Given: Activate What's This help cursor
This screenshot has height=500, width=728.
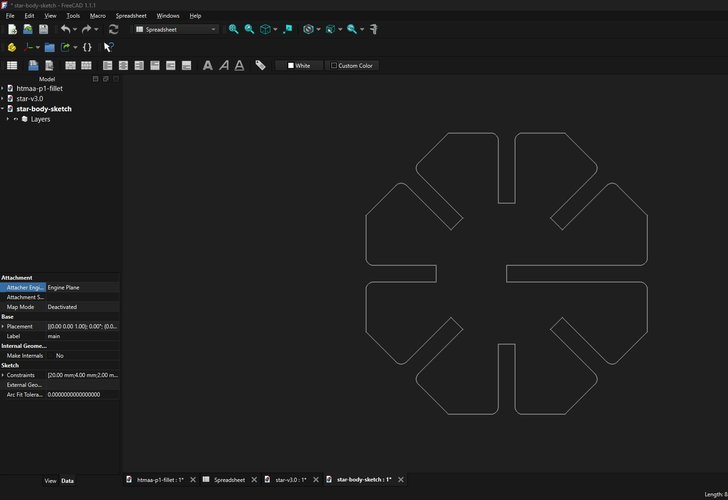Looking at the screenshot, I should tap(109, 47).
